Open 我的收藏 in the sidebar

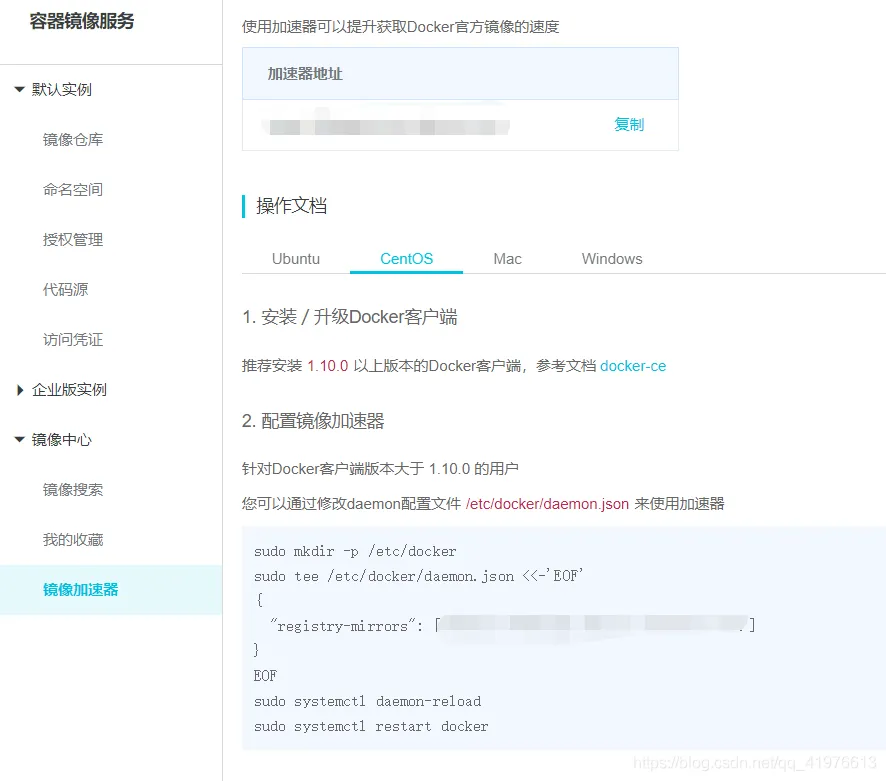[72, 539]
